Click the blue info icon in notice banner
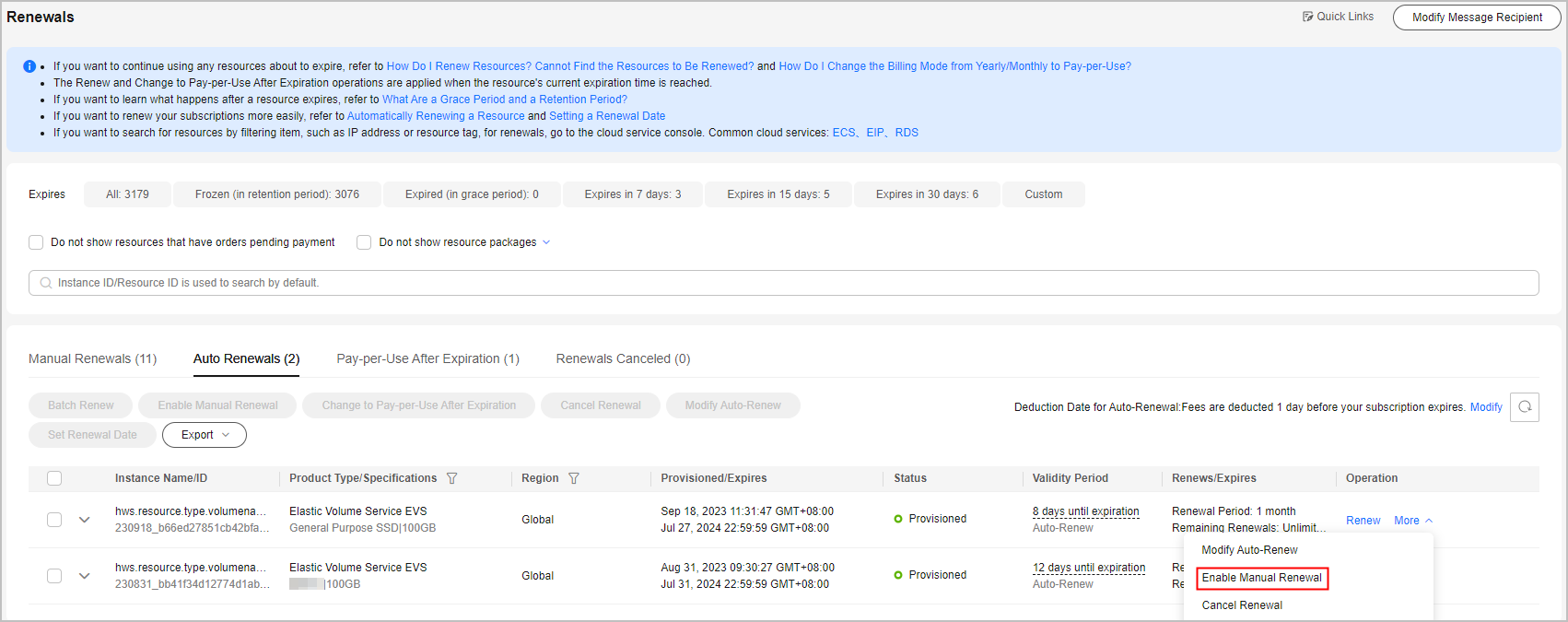Viewport: 1568px width, 622px height. tap(29, 66)
